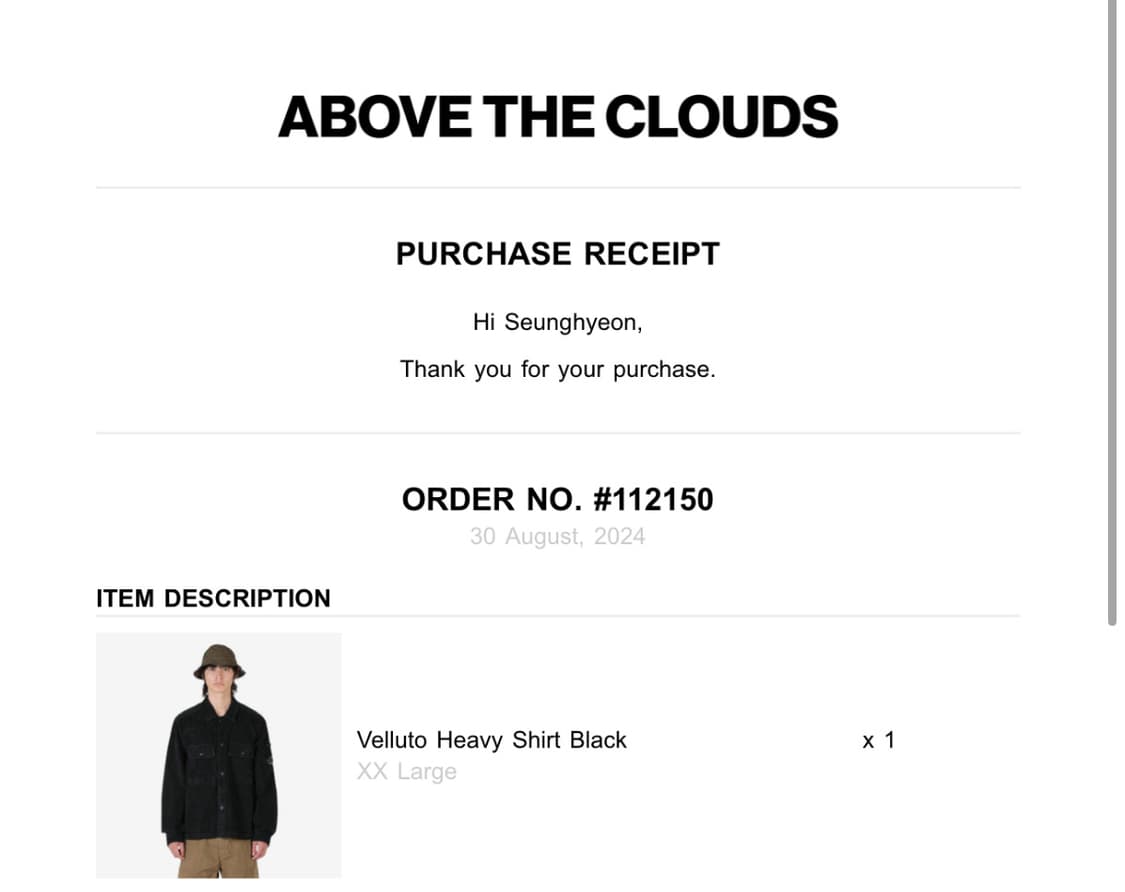Click the divider line under the logo
Image resolution: width=1125 pixels, height=892 pixels.
point(558,188)
